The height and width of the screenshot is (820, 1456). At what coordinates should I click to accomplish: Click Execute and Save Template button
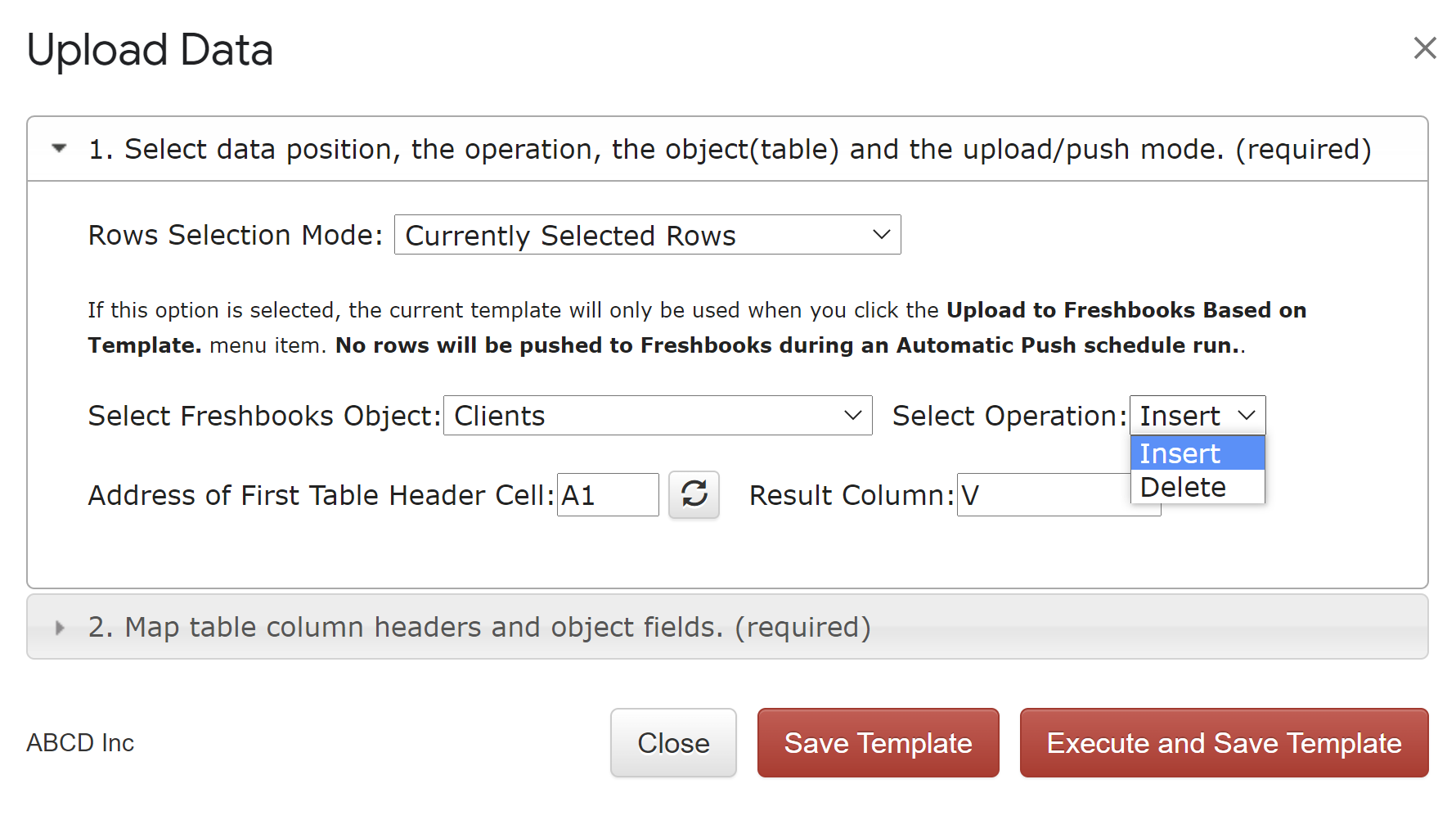pyautogui.click(x=1224, y=743)
